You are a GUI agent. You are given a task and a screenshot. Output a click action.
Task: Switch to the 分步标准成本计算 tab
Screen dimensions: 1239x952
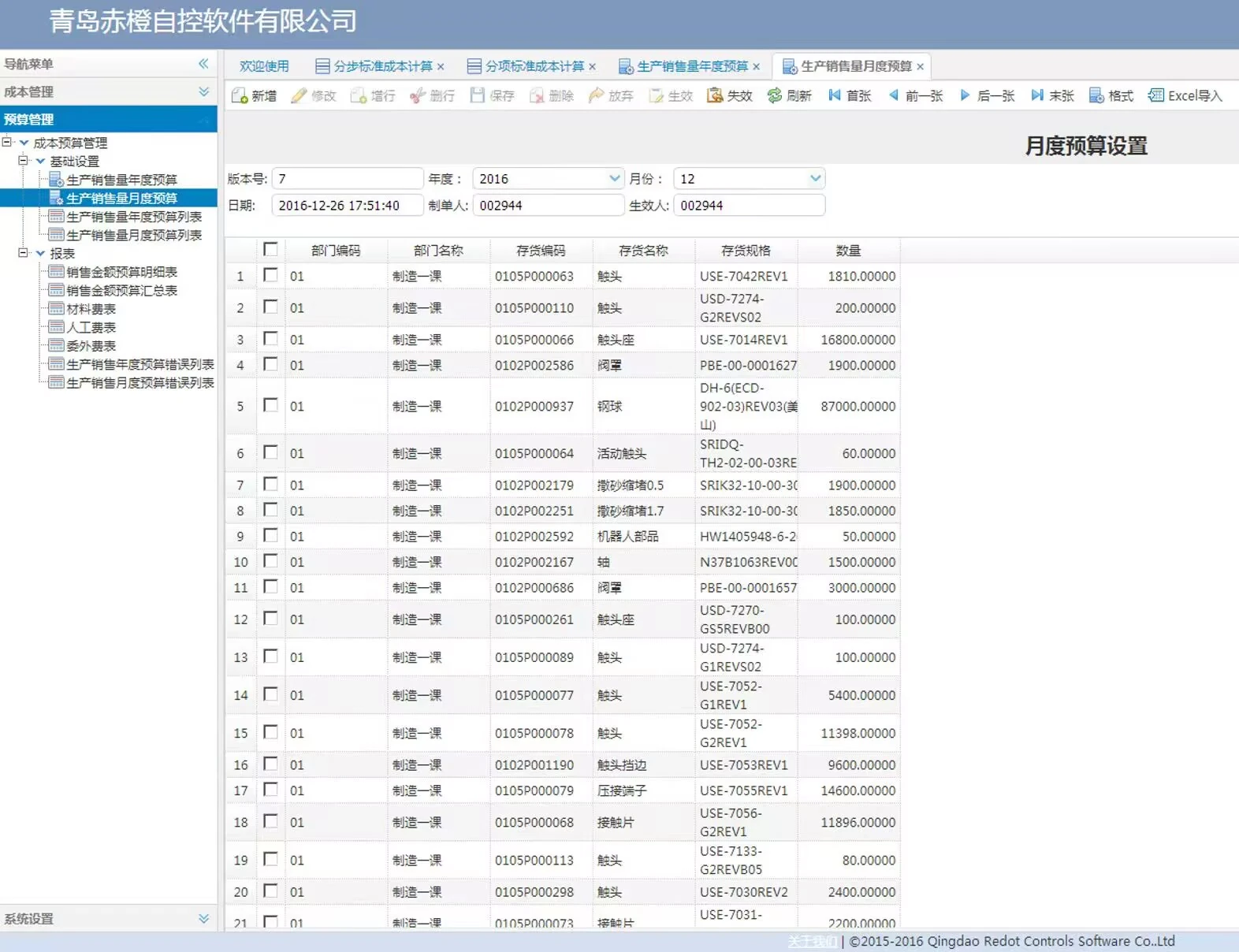(379, 66)
